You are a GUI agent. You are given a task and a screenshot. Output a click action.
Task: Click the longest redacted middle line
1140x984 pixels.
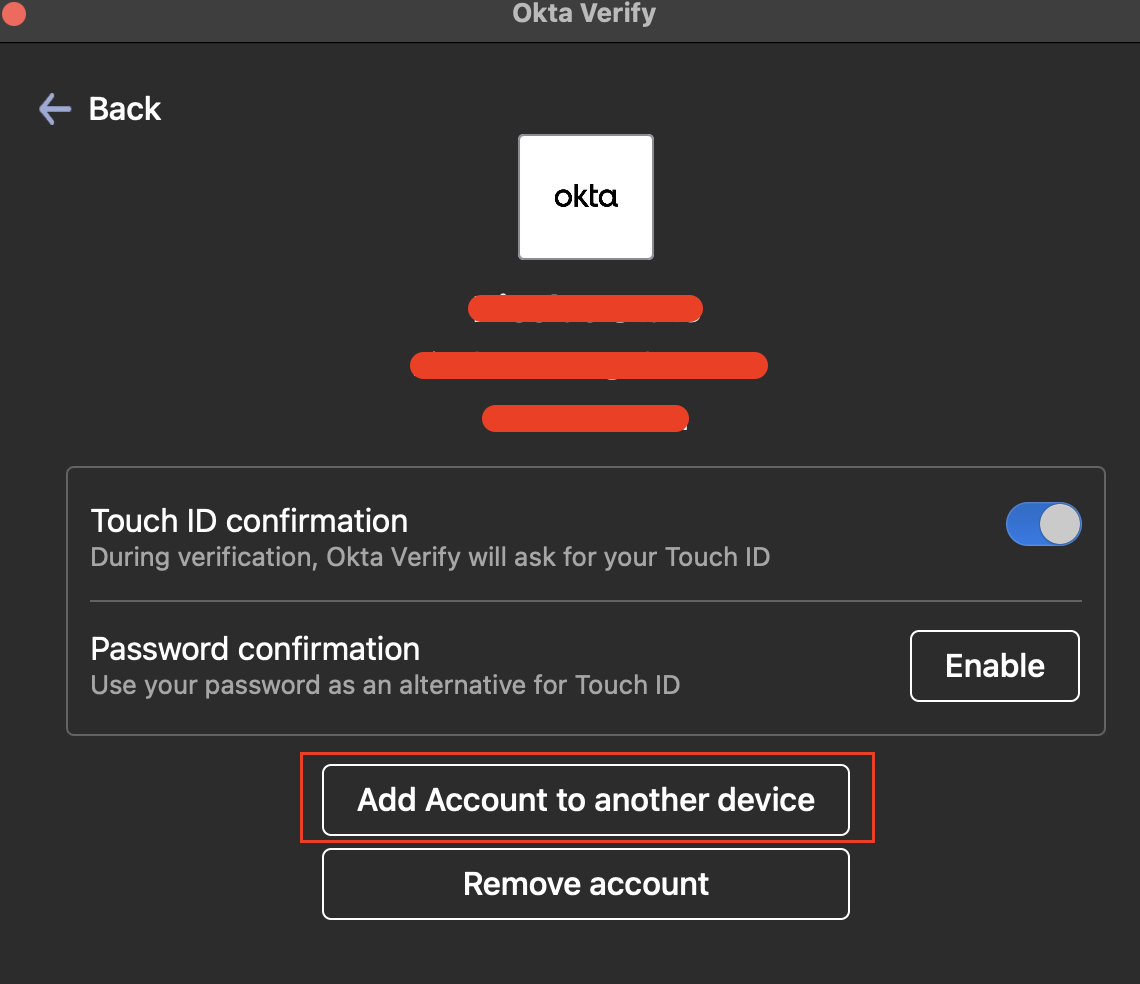(x=588, y=365)
